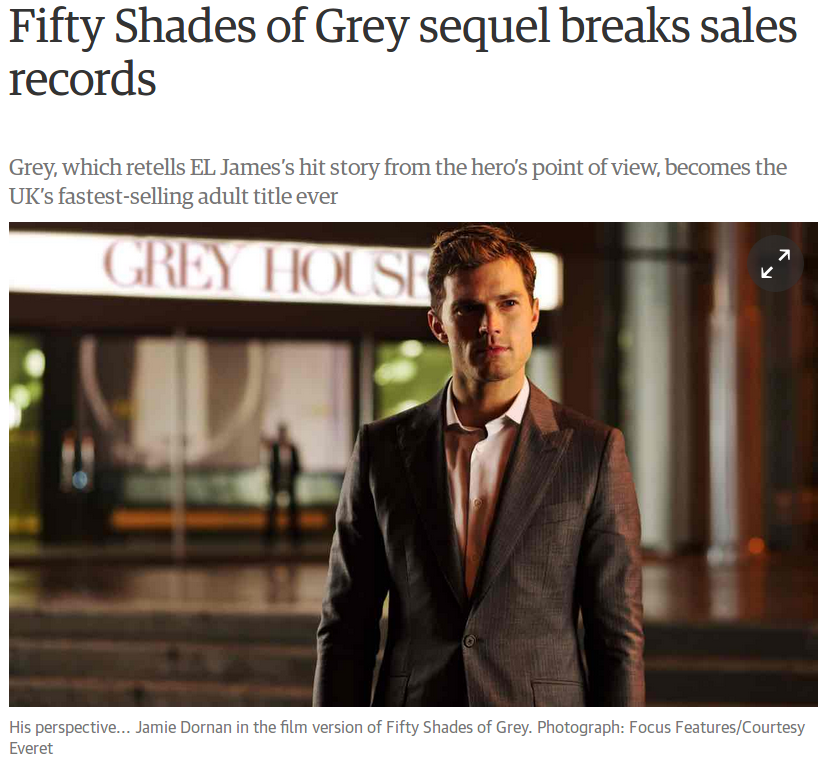This screenshot has width=825, height=782.
Task: Click the suit jacket button in the photo
Action: pos(469,640)
